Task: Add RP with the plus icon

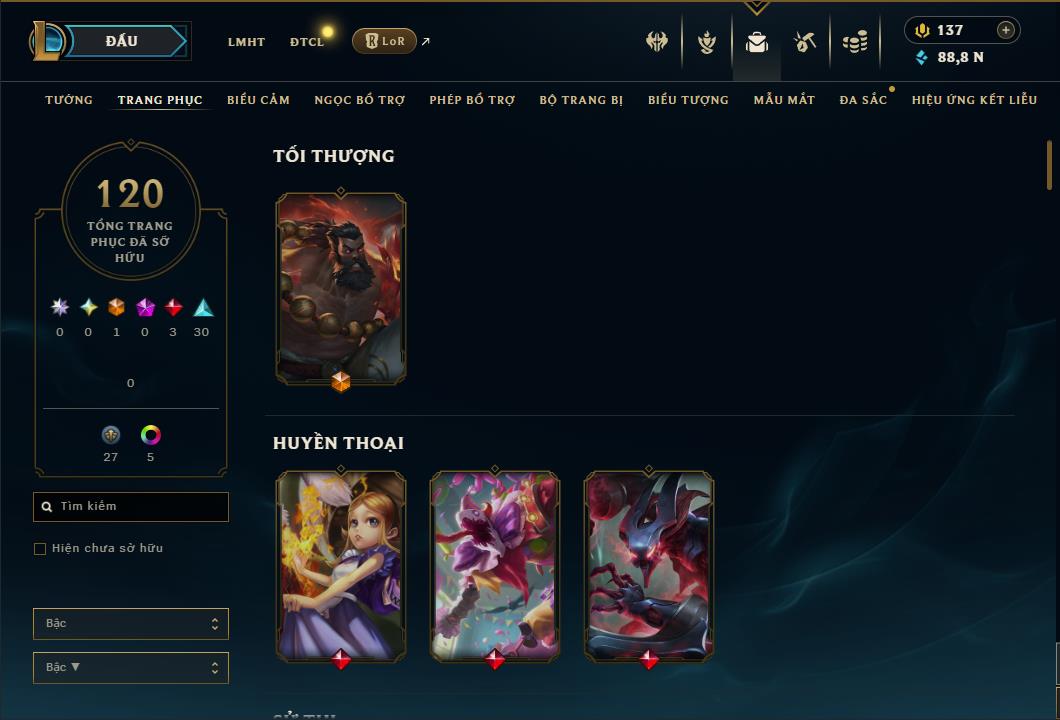Action: (x=1006, y=30)
